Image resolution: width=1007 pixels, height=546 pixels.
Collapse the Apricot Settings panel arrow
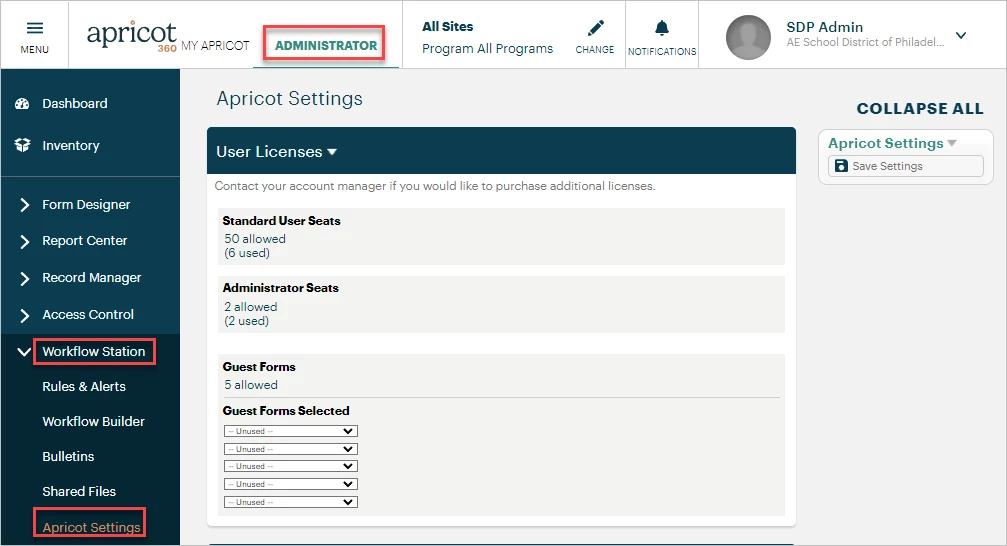(952, 143)
